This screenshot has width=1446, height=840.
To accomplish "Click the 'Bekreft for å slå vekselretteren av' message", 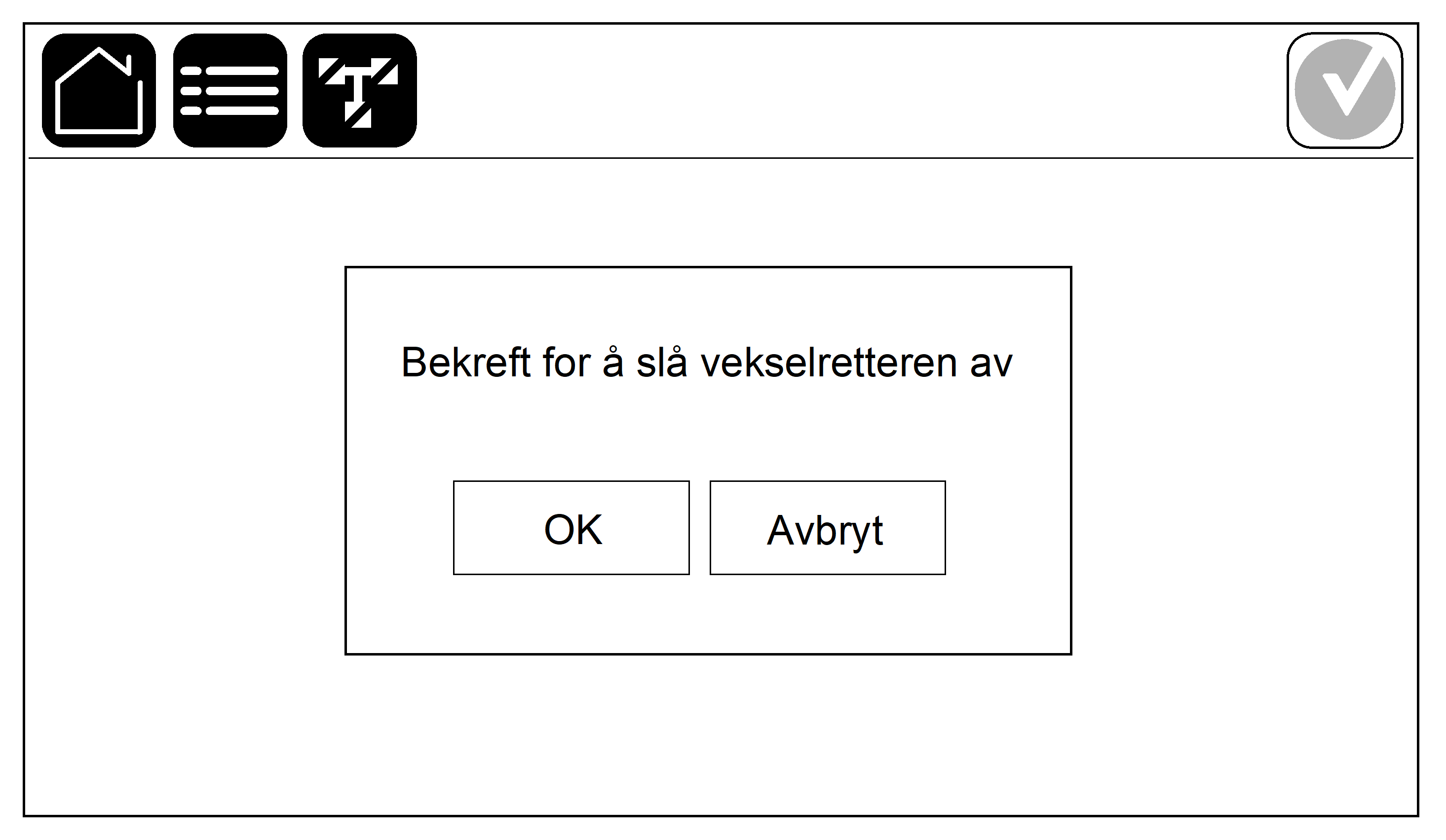I will point(707,363).
